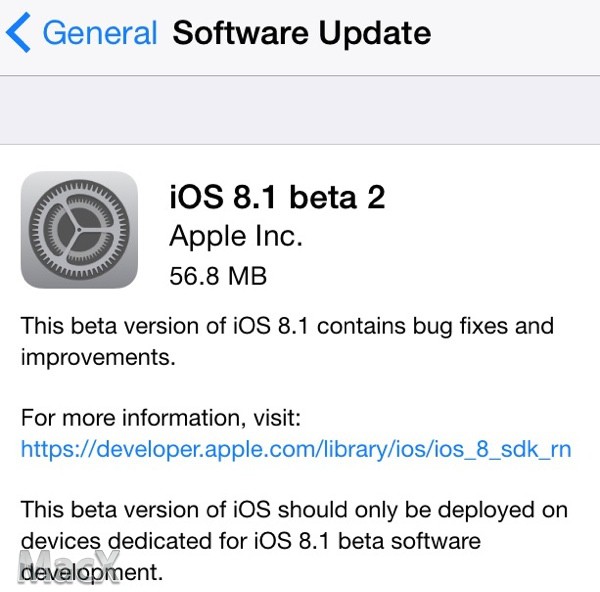Tap the Apple Inc. developer name

coord(236,236)
